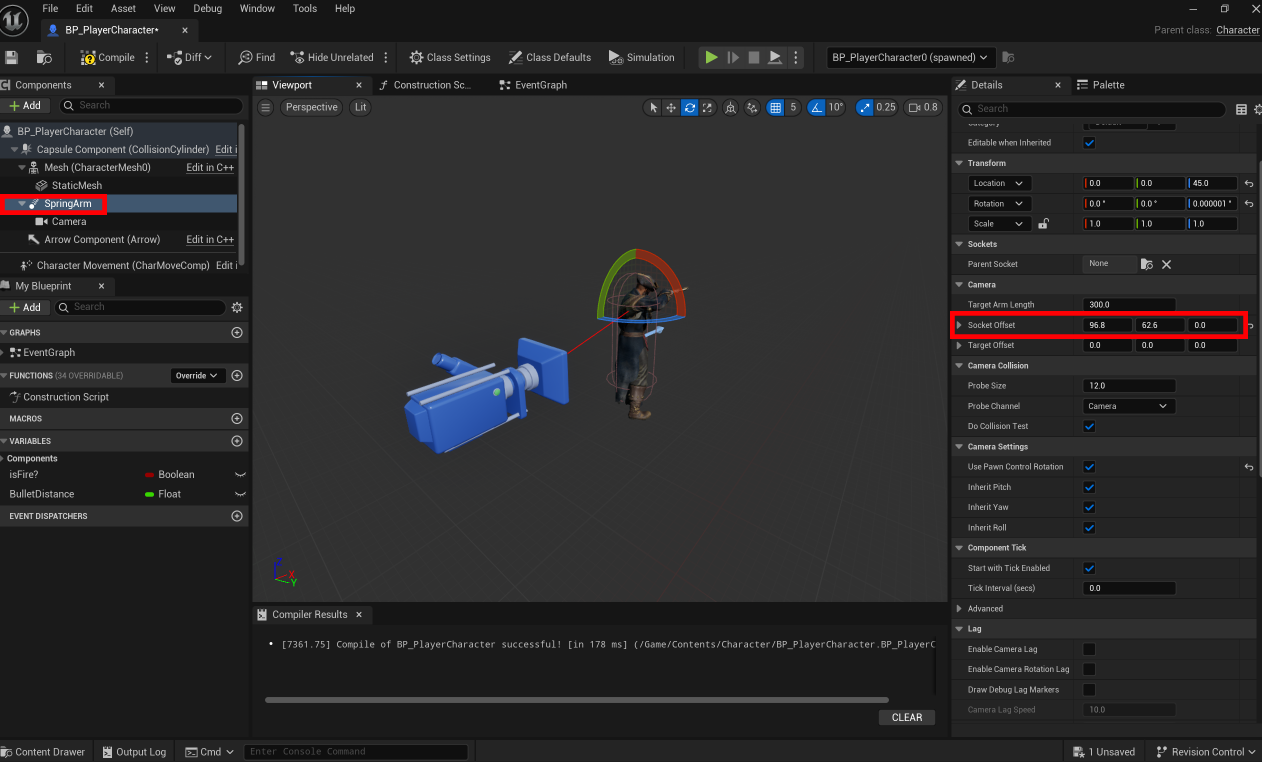Collapse the SpringArm component tree node
This screenshot has height=762, width=1262.
[22, 204]
